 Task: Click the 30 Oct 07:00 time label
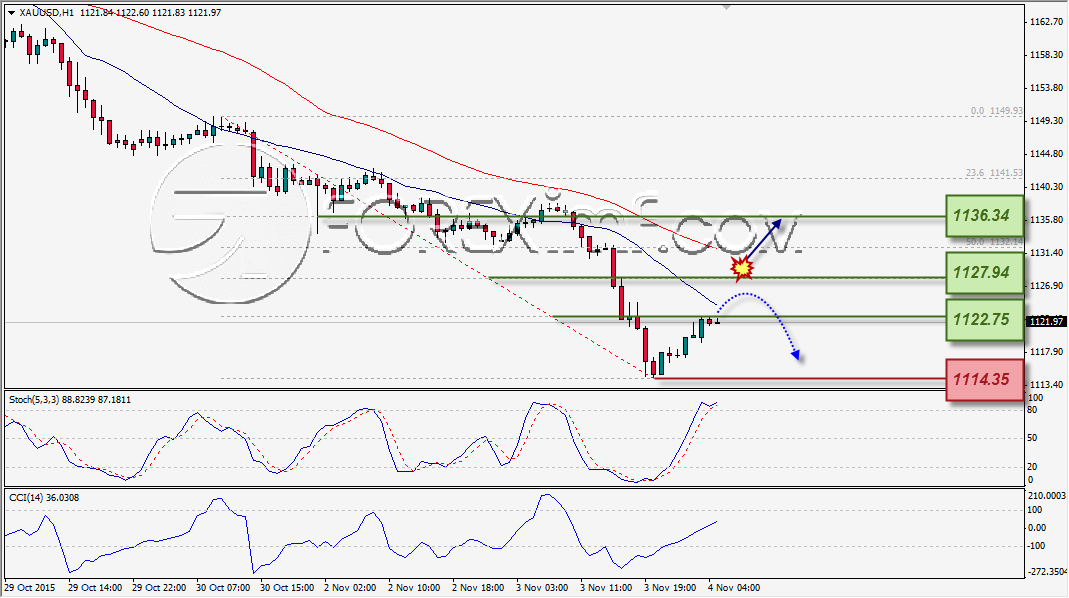[222, 587]
